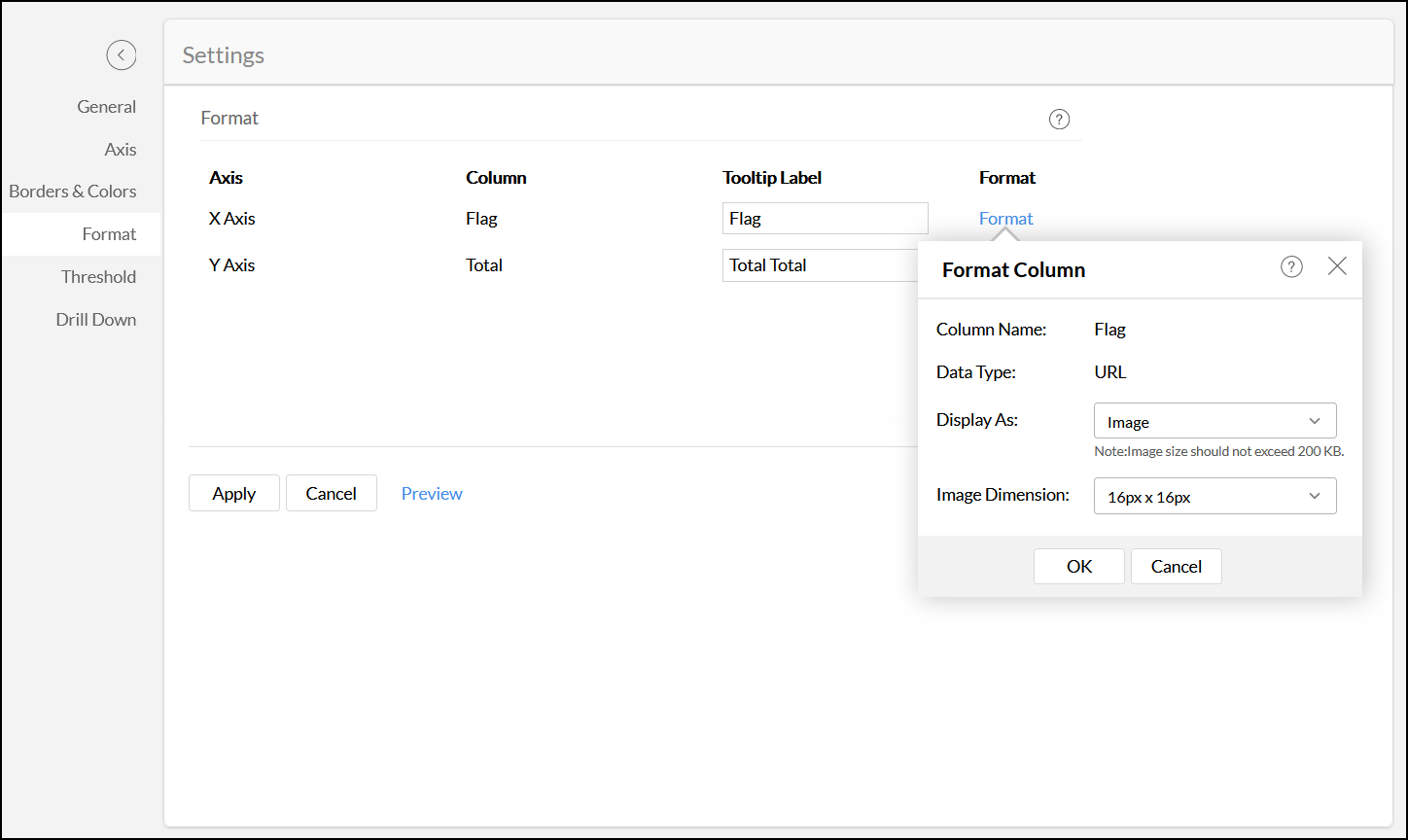This screenshot has width=1408, height=840.
Task: Click the Preview link
Action: coord(432,493)
